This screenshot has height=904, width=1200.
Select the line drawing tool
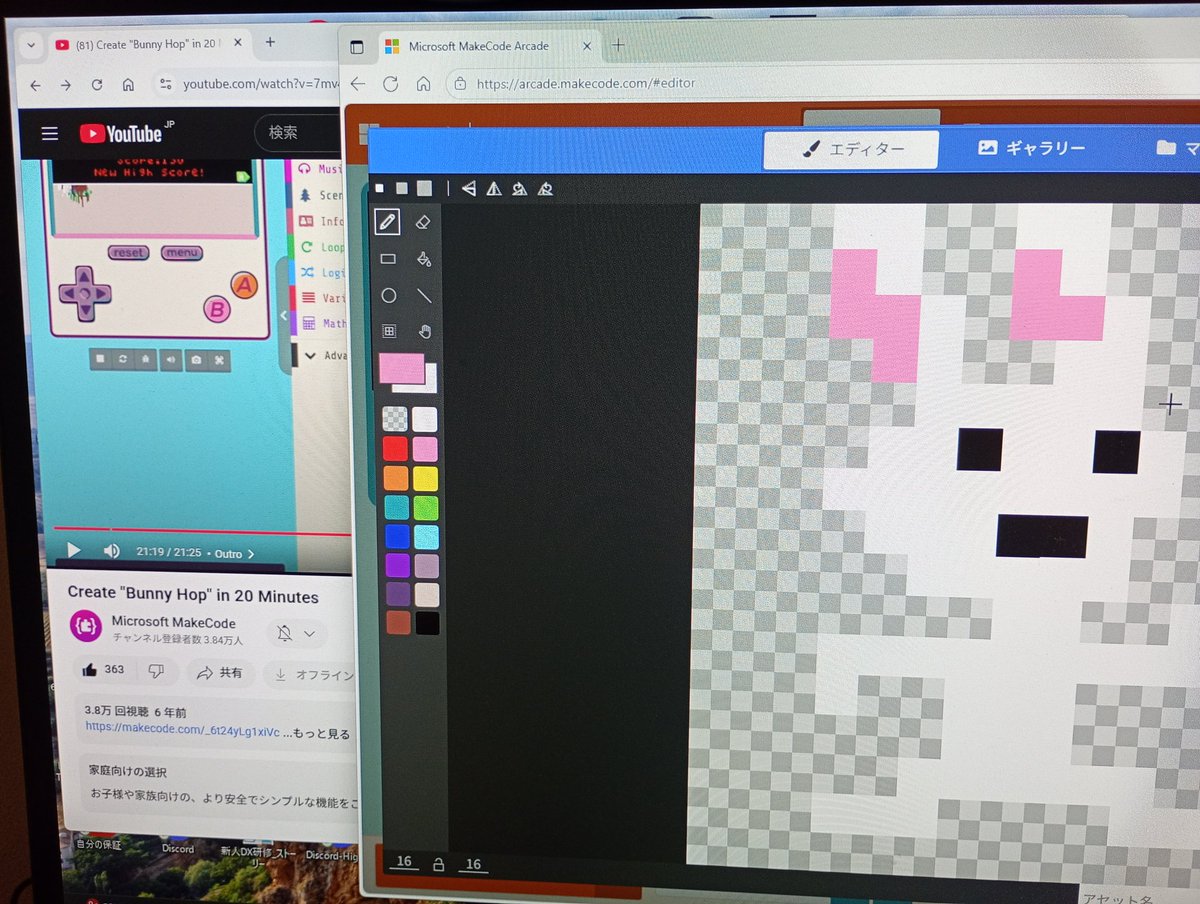click(424, 295)
